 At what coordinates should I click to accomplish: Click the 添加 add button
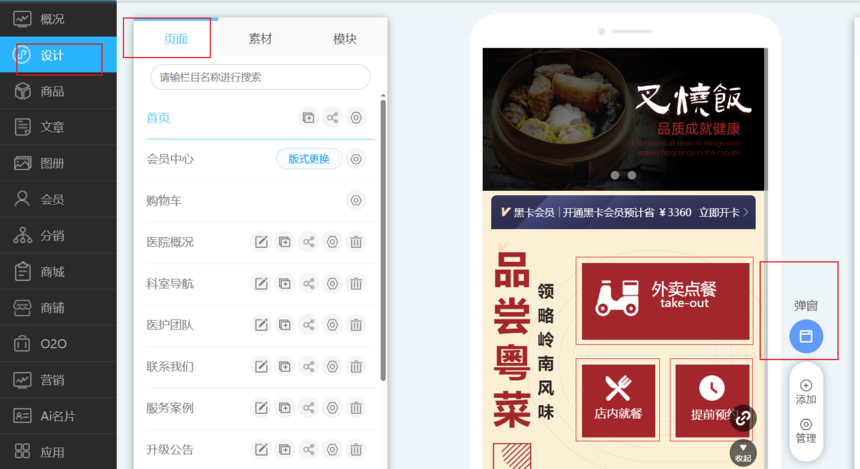tap(806, 392)
